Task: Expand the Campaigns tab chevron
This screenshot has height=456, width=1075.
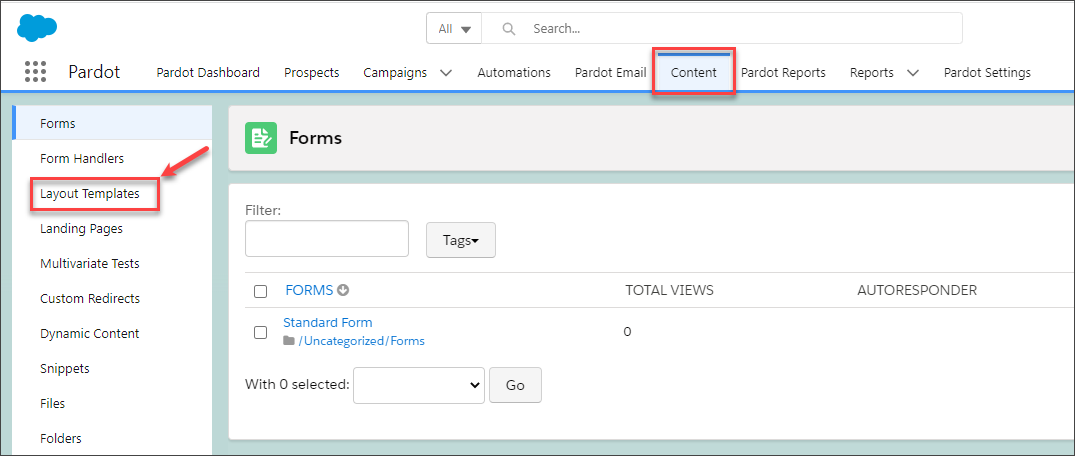Action: click(x=446, y=73)
